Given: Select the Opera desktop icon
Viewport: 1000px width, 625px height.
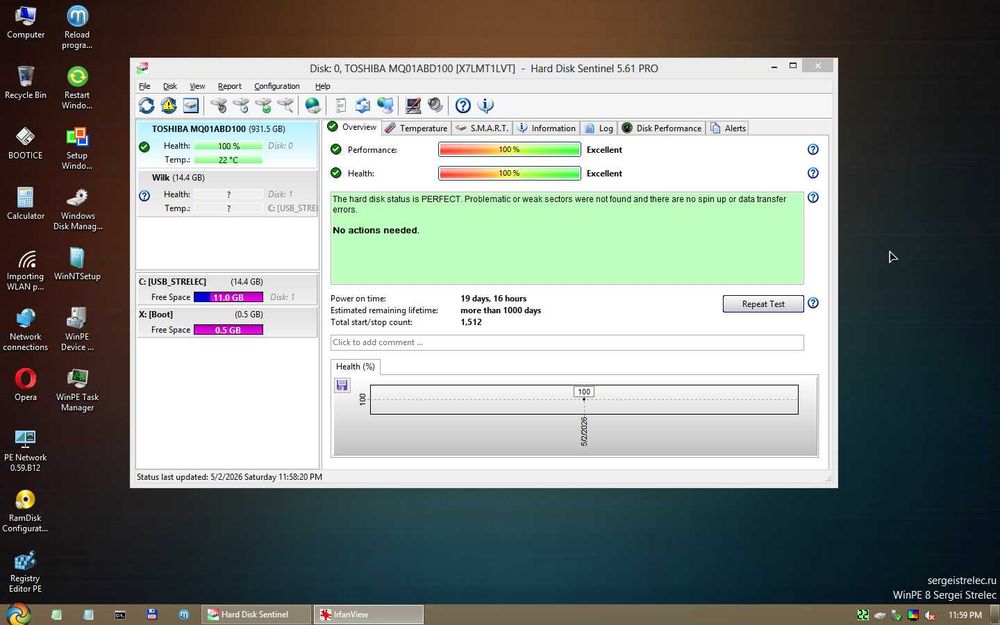Looking at the screenshot, I should [25, 385].
